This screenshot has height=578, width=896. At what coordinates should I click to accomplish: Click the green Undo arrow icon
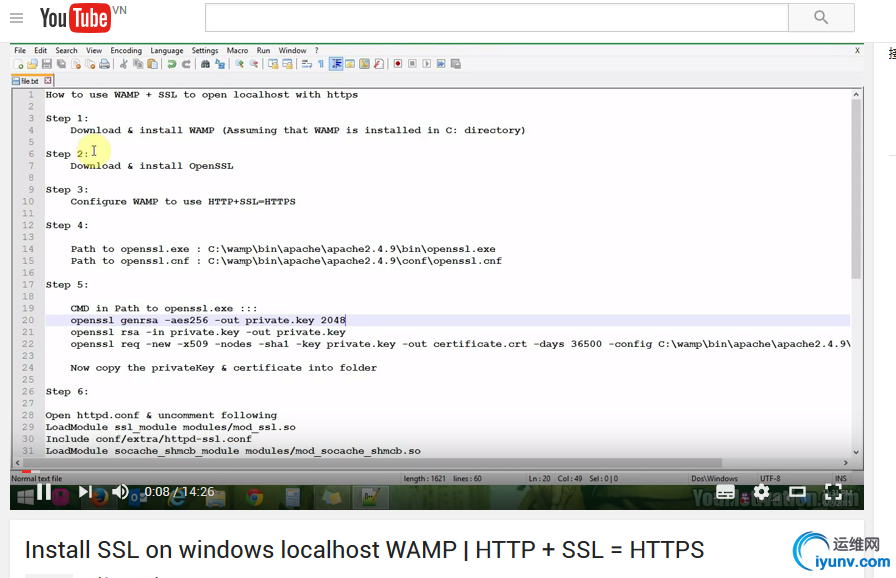171,64
